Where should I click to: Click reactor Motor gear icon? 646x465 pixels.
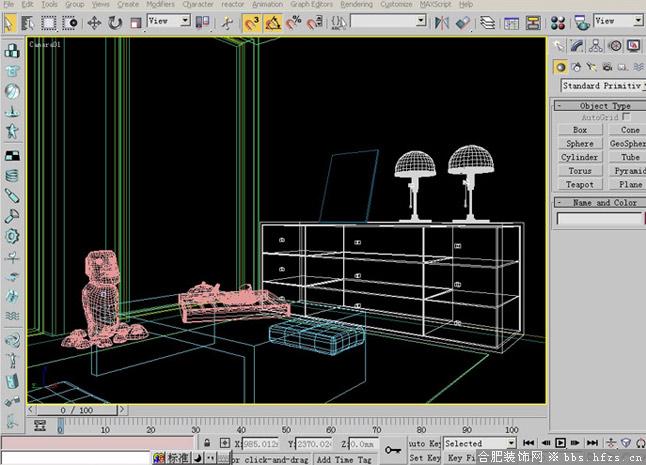[12, 236]
